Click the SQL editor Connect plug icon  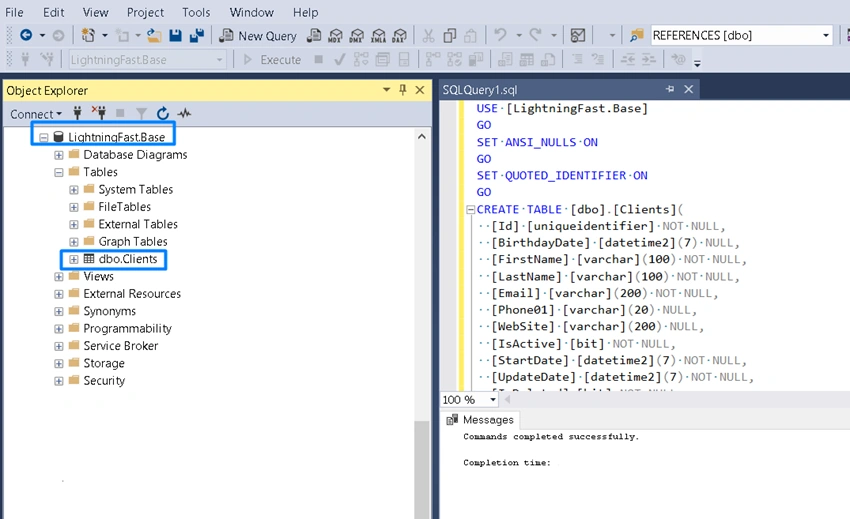point(25,59)
